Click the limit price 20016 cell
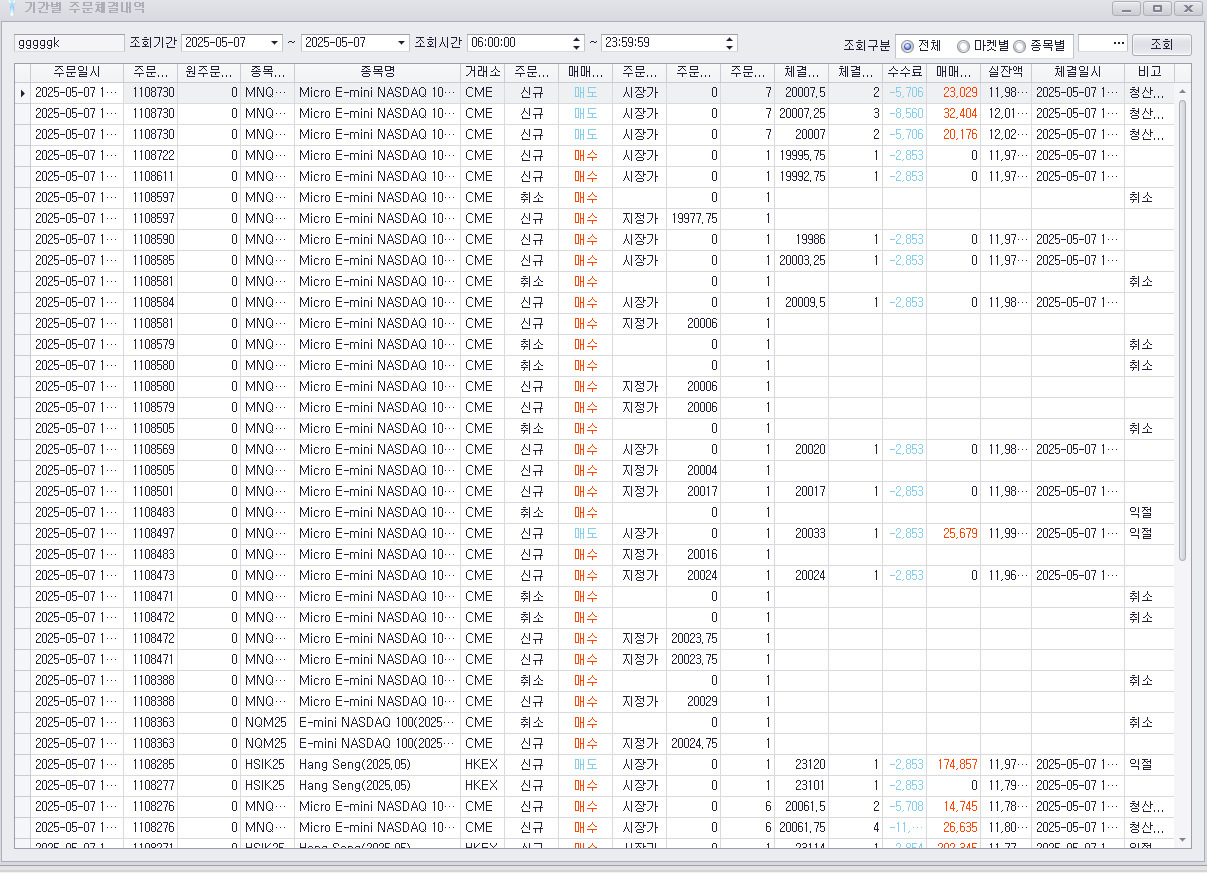The width and height of the screenshot is (1207, 873). (x=693, y=555)
